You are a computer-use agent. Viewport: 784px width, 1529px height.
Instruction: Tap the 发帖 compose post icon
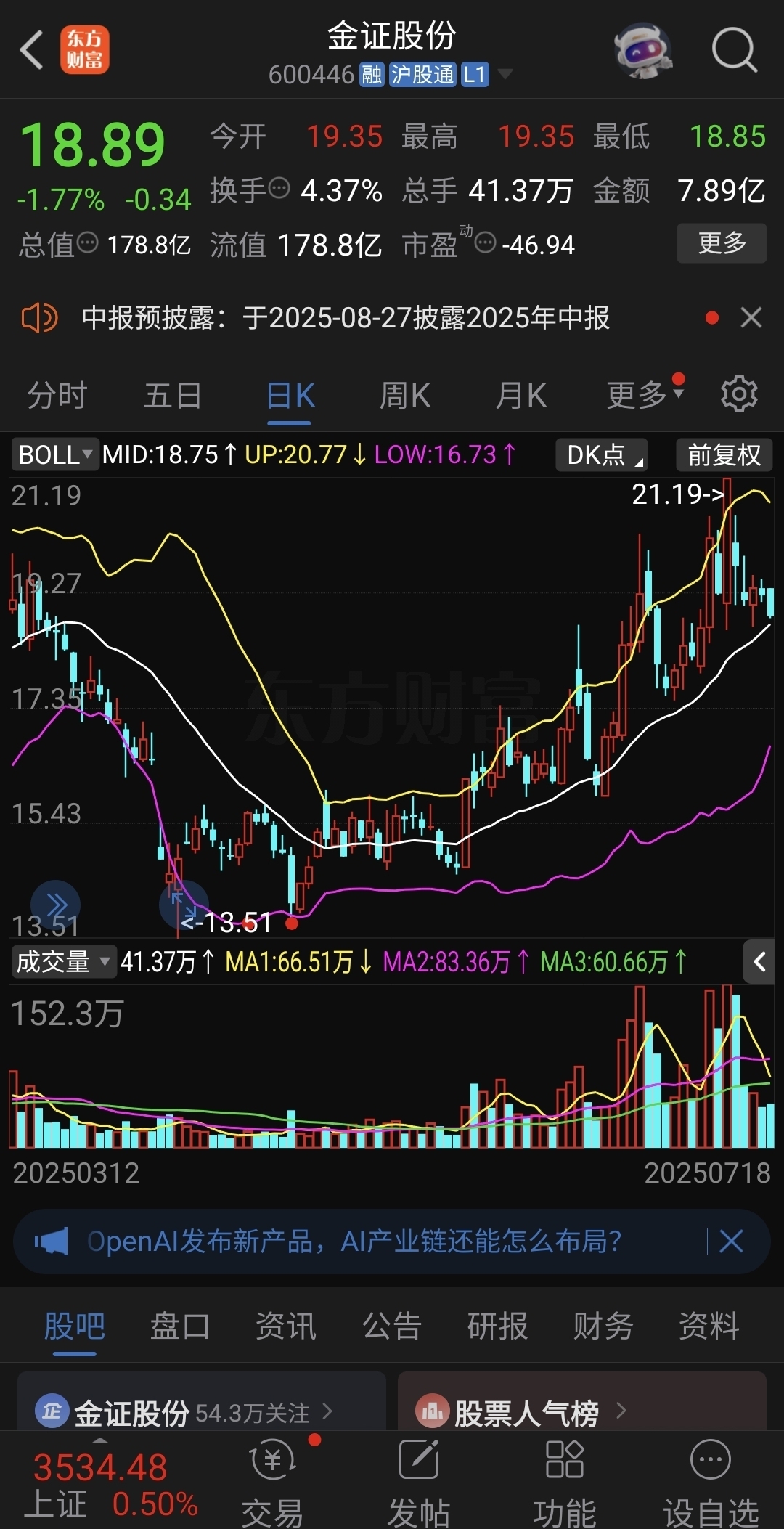pyautogui.click(x=420, y=1459)
